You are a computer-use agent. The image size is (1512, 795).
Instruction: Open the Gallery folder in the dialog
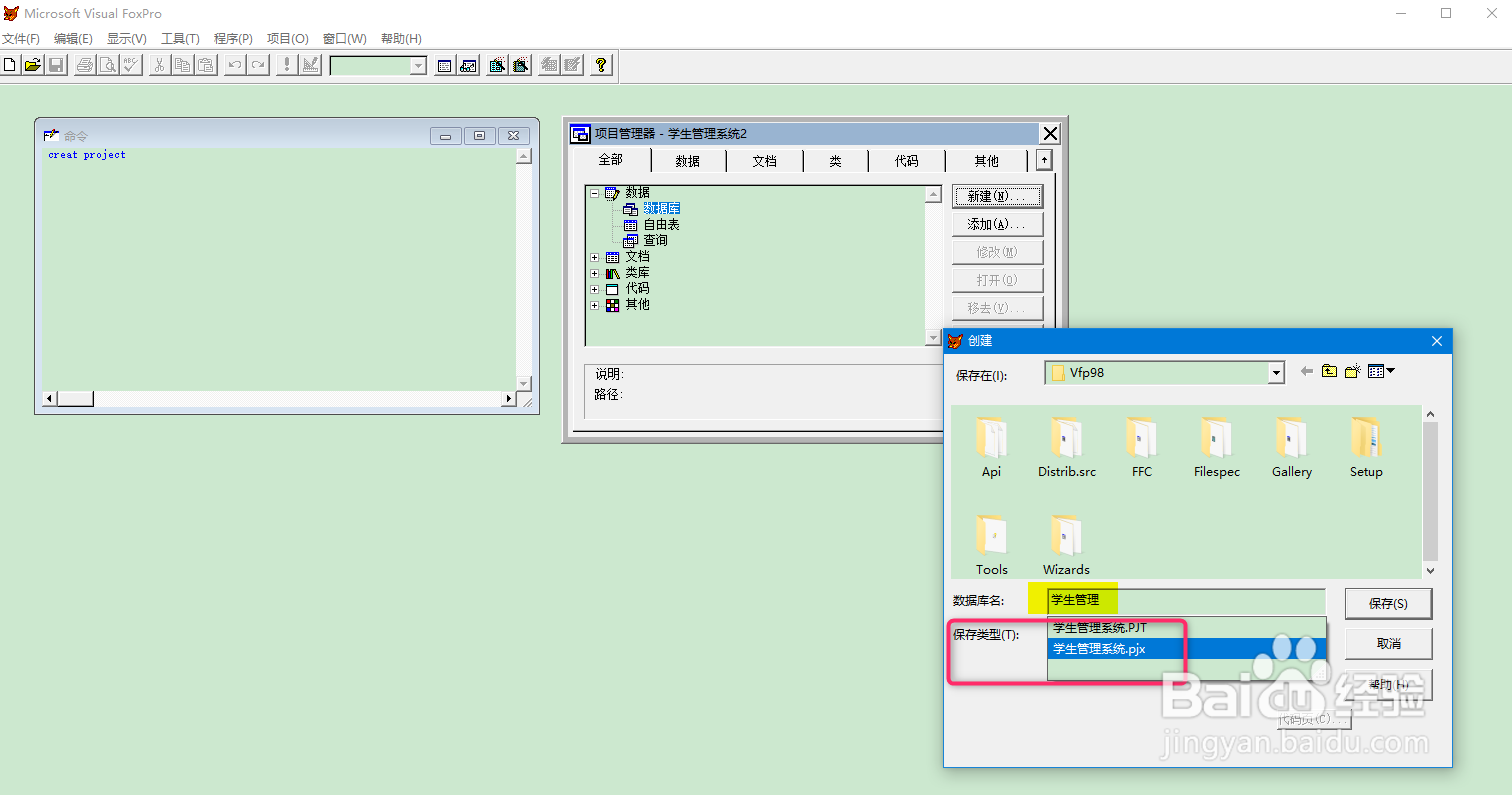[1291, 447]
